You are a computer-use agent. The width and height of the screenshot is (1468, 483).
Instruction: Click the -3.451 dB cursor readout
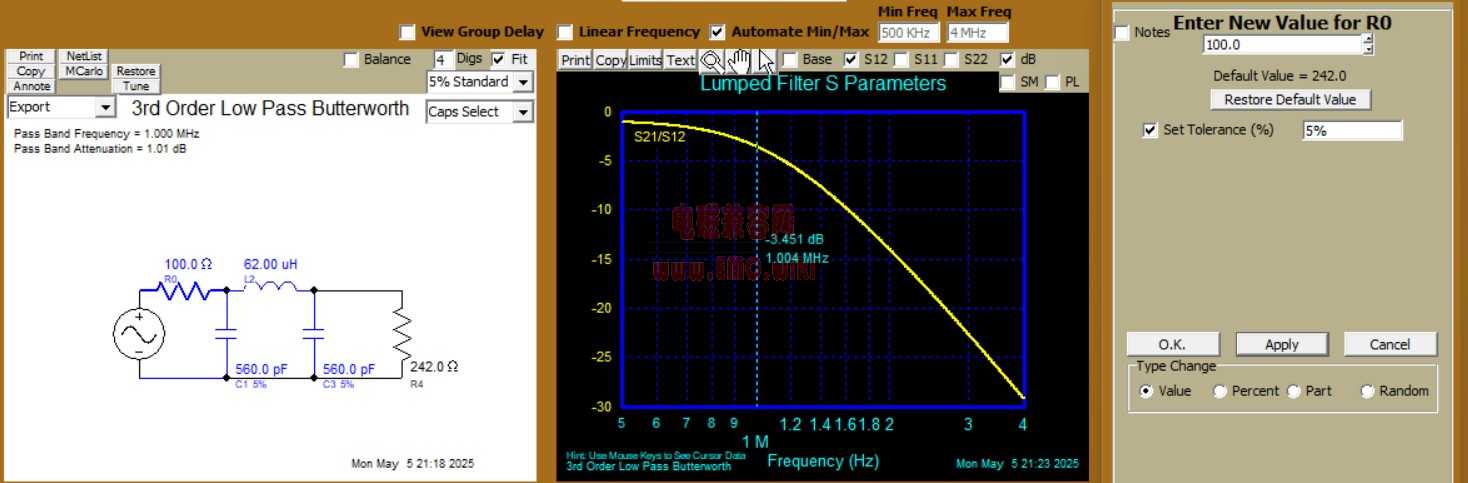tap(794, 240)
